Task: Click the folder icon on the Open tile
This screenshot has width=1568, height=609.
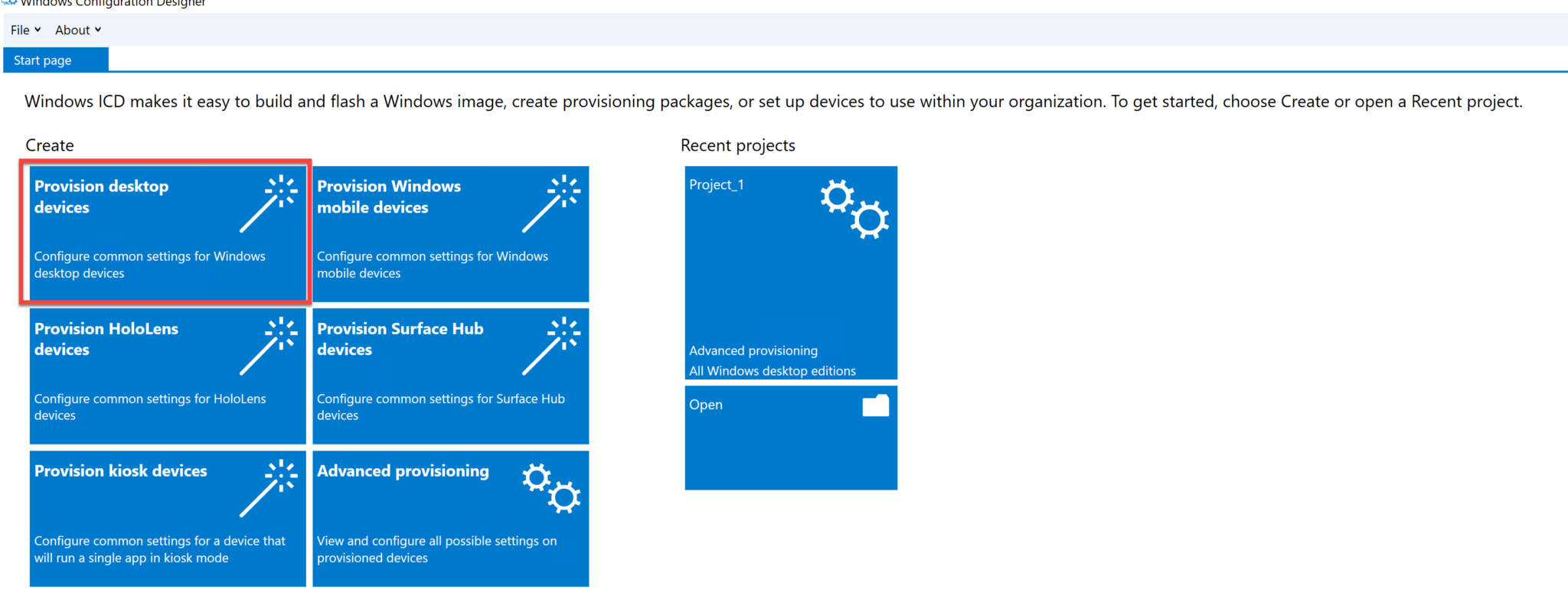Action: point(875,405)
